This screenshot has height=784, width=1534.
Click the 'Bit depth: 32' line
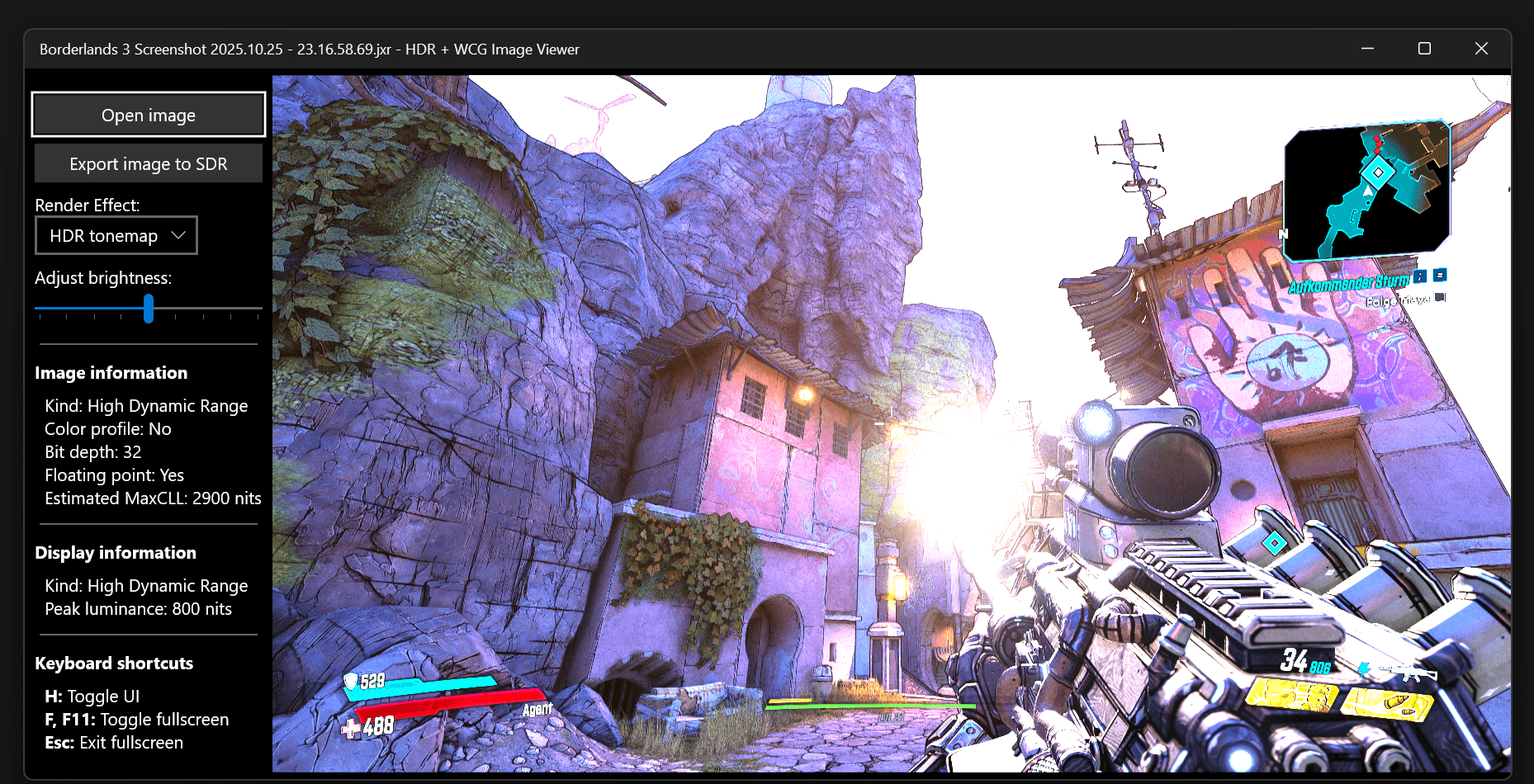tap(93, 452)
